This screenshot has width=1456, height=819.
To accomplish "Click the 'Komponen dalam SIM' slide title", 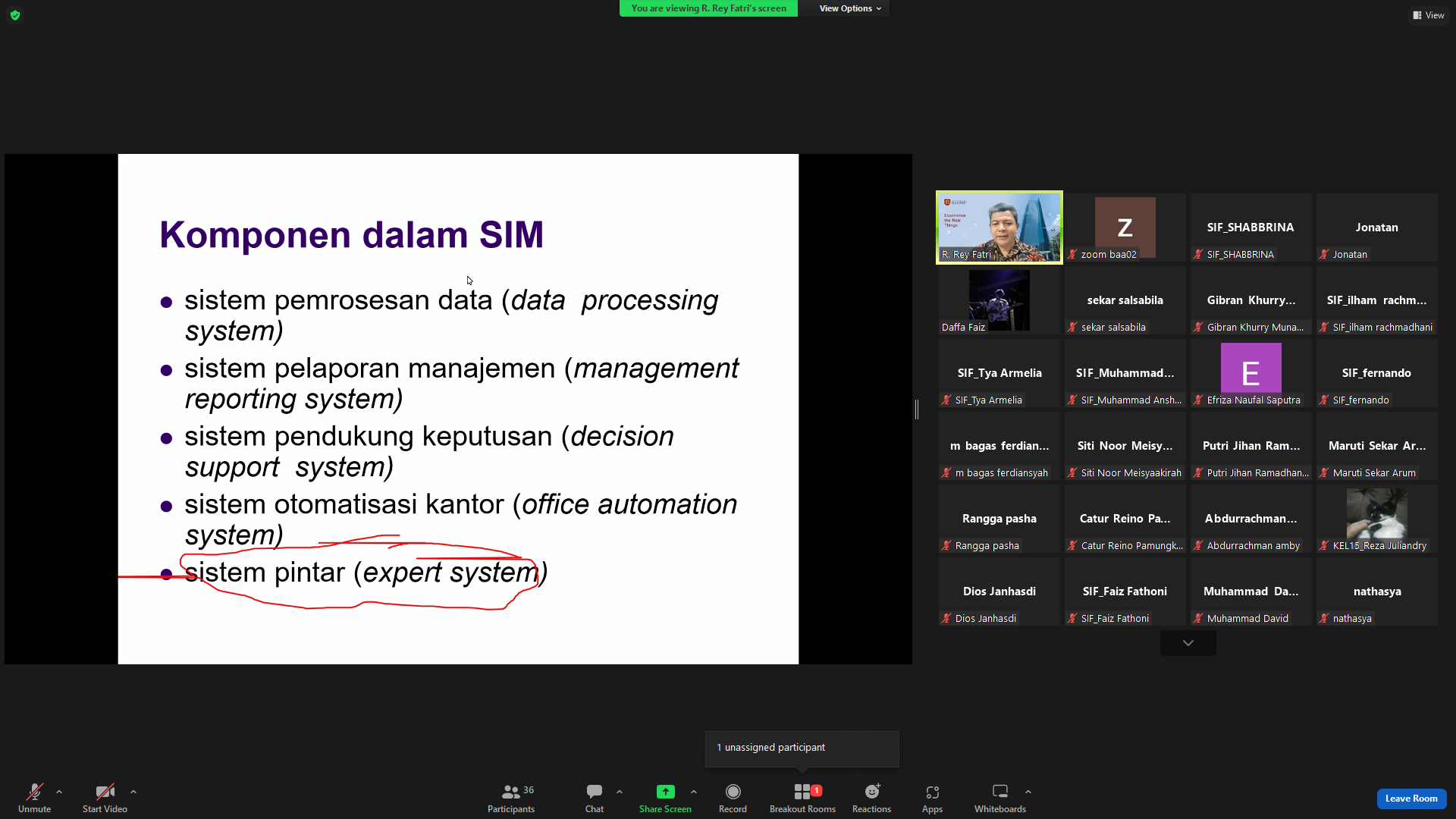I will pos(351,234).
